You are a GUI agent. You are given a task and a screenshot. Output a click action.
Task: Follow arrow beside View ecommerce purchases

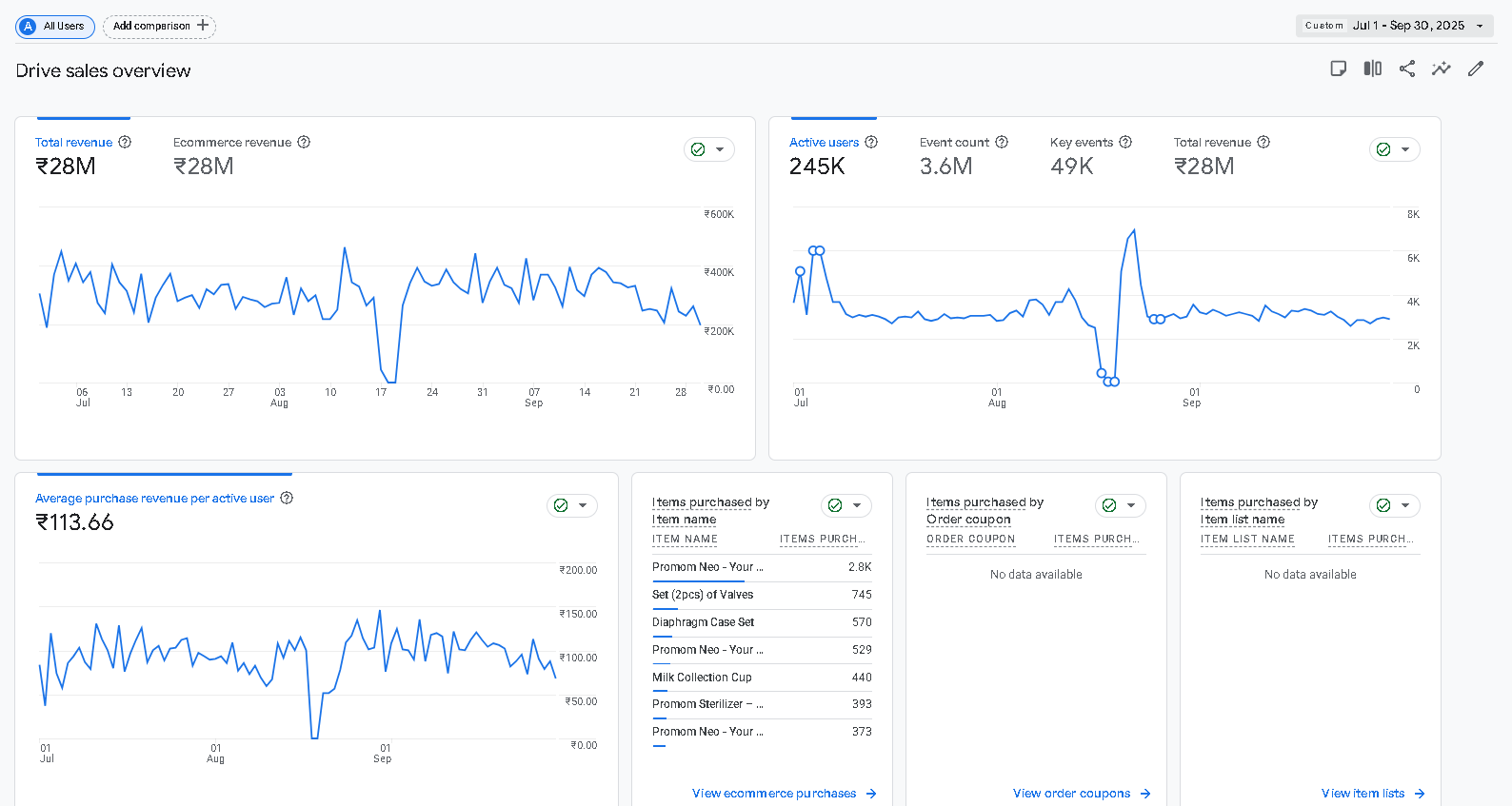tap(871, 794)
